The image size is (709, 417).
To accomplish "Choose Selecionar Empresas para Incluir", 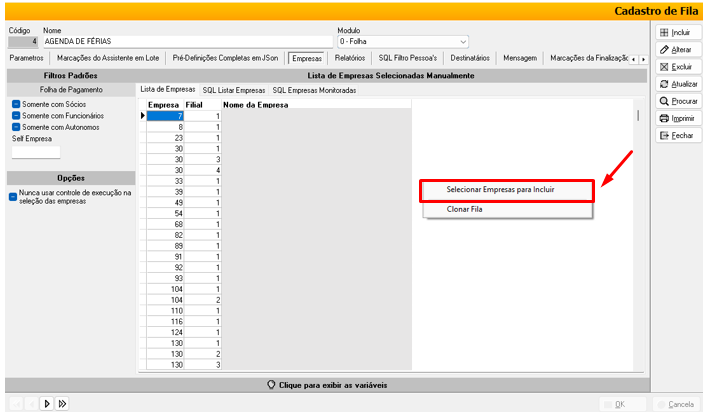I will [500, 189].
